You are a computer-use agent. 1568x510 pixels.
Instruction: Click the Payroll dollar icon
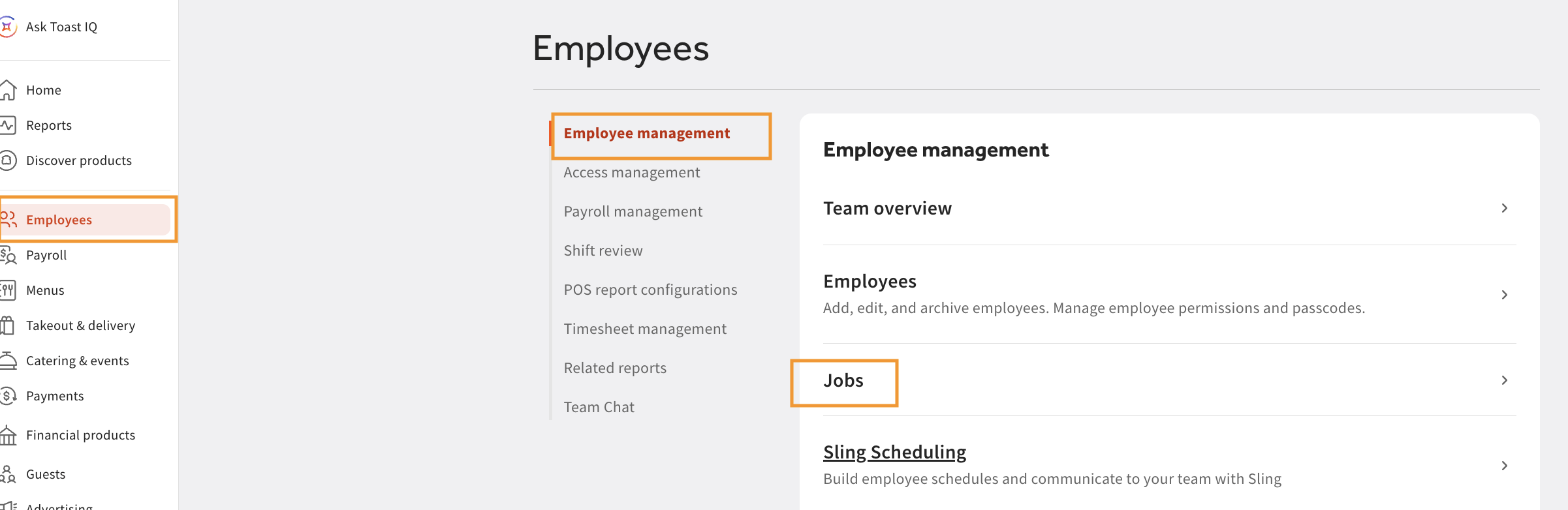pyautogui.click(x=8, y=255)
